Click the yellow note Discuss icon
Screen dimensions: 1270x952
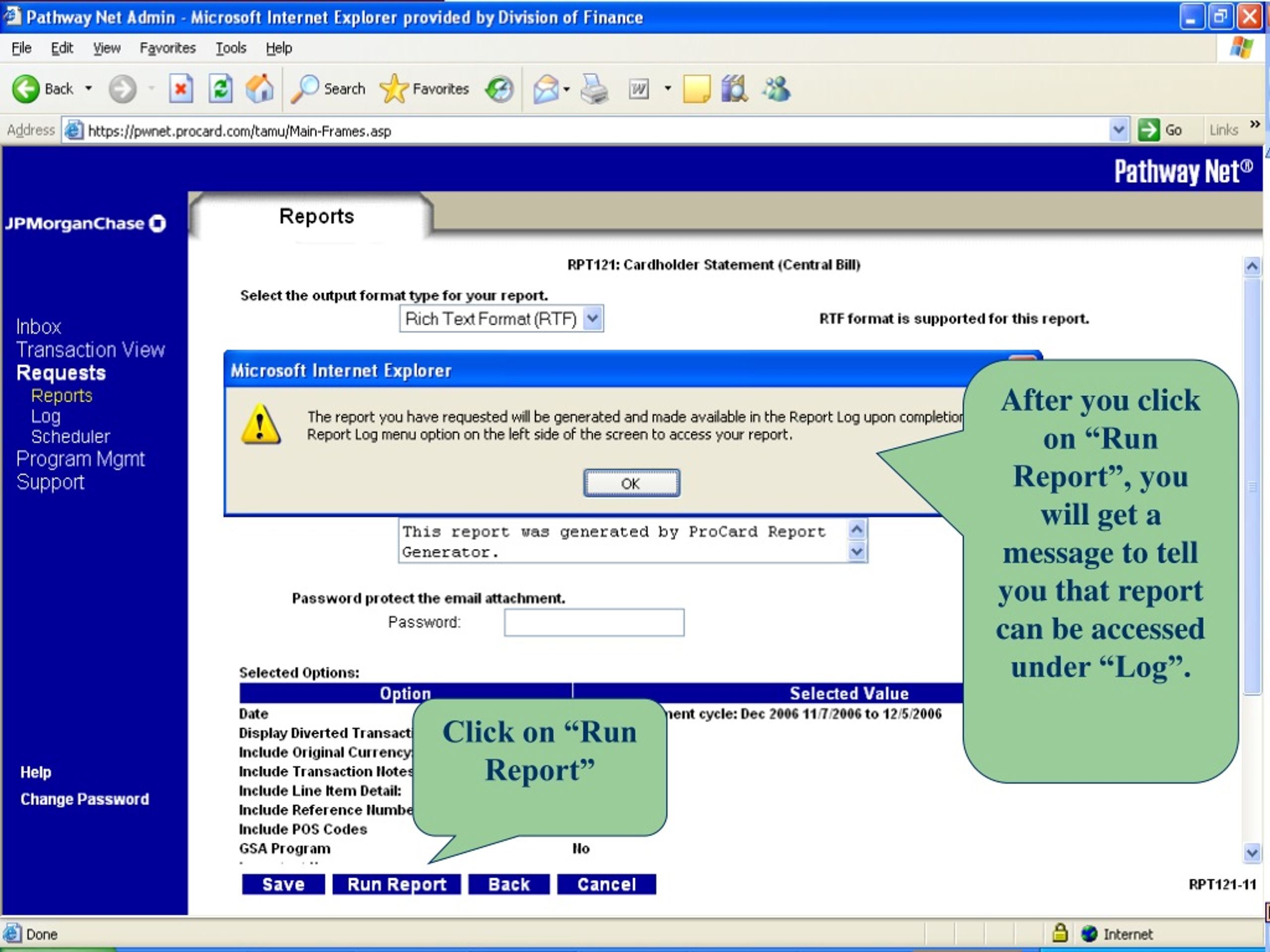pyautogui.click(x=697, y=89)
